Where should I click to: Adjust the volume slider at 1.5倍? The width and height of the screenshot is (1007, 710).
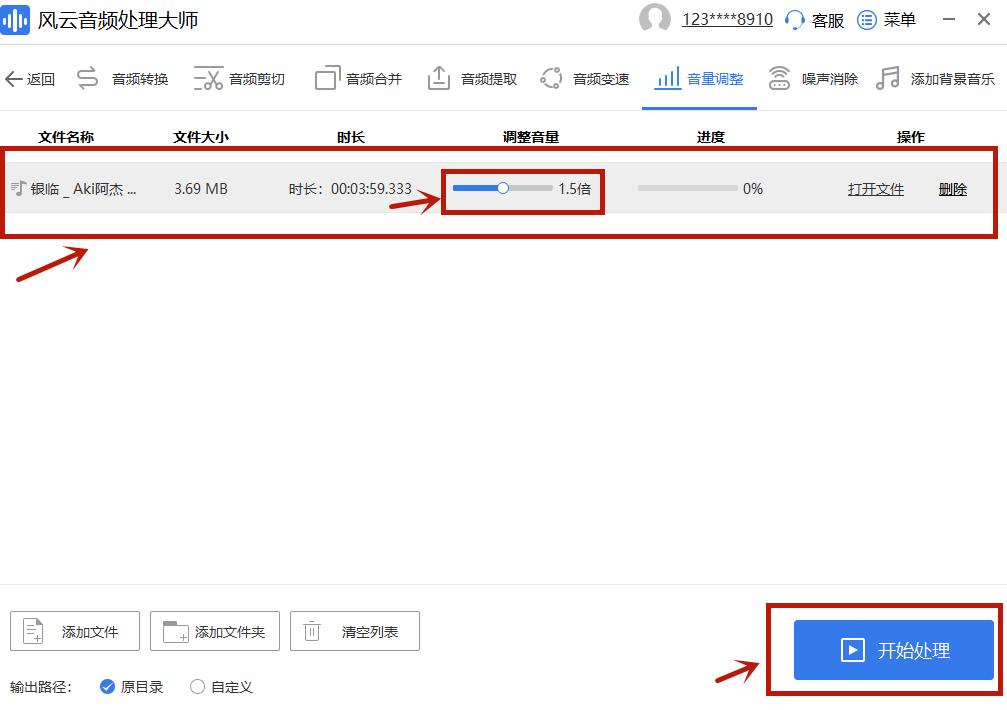coord(503,188)
